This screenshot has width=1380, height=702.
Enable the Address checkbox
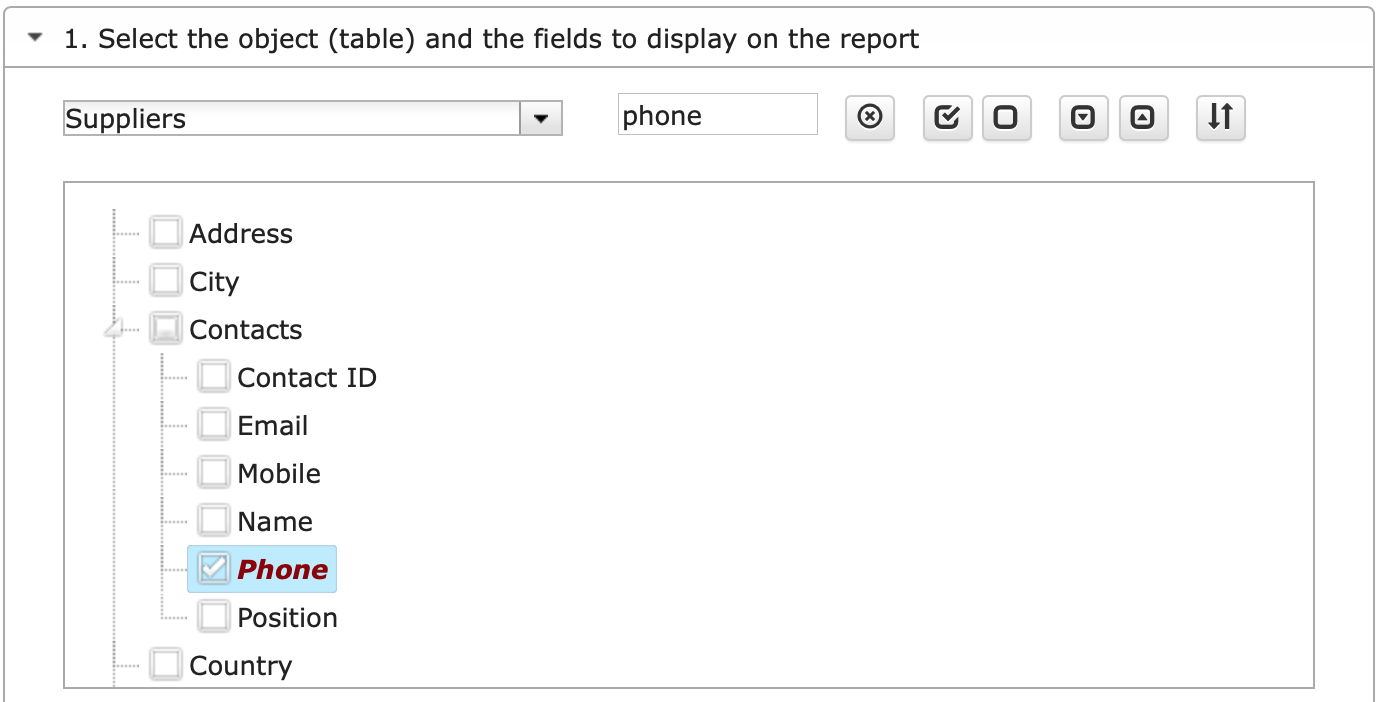click(x=165, y=233)
